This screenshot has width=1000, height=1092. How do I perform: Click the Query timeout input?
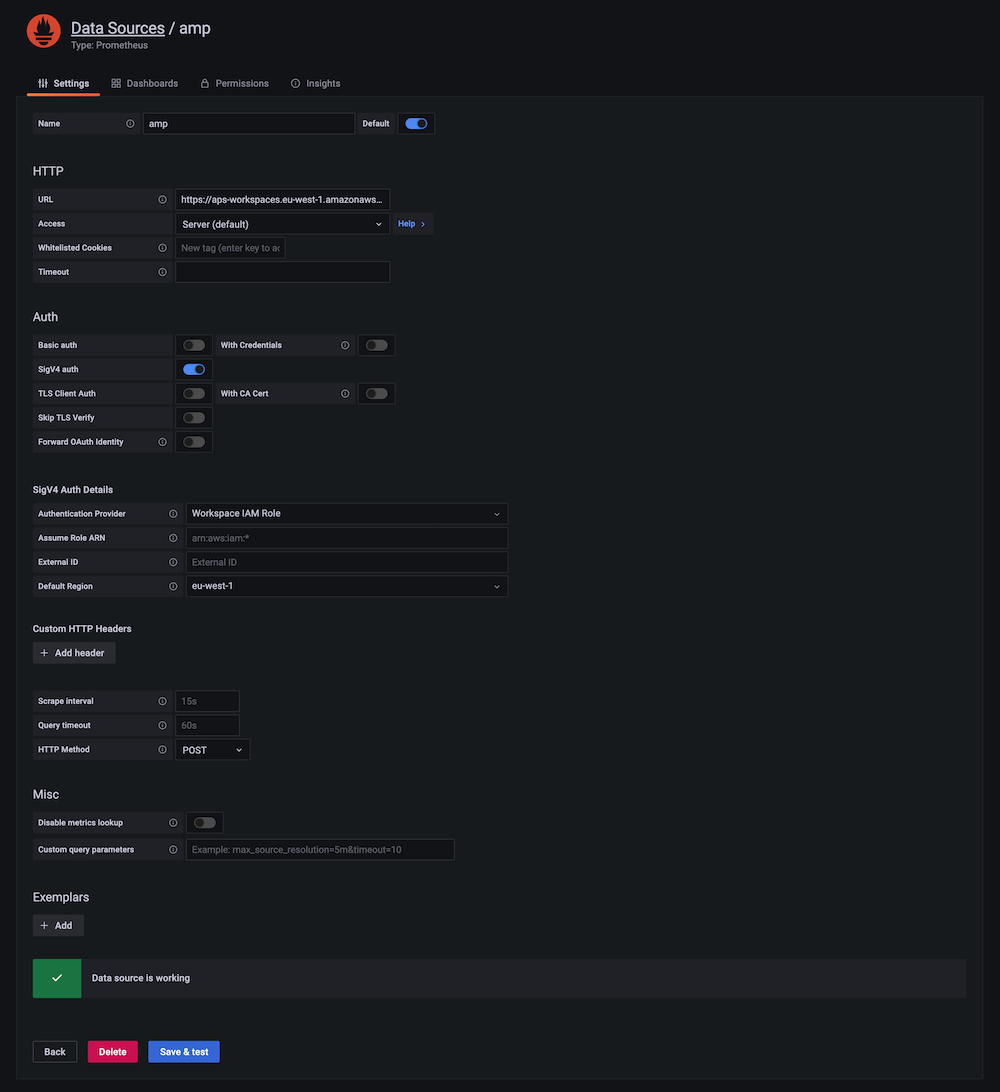click(x=207, y=726)
